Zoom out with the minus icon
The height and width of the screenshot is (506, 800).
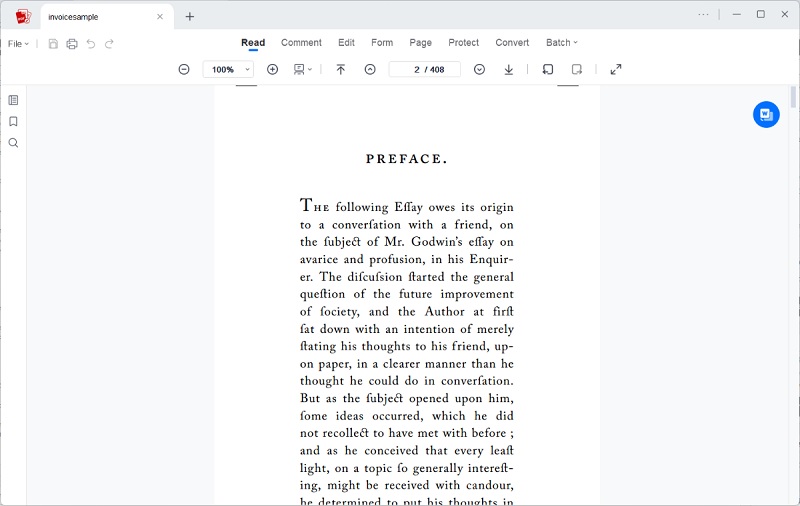184,69
